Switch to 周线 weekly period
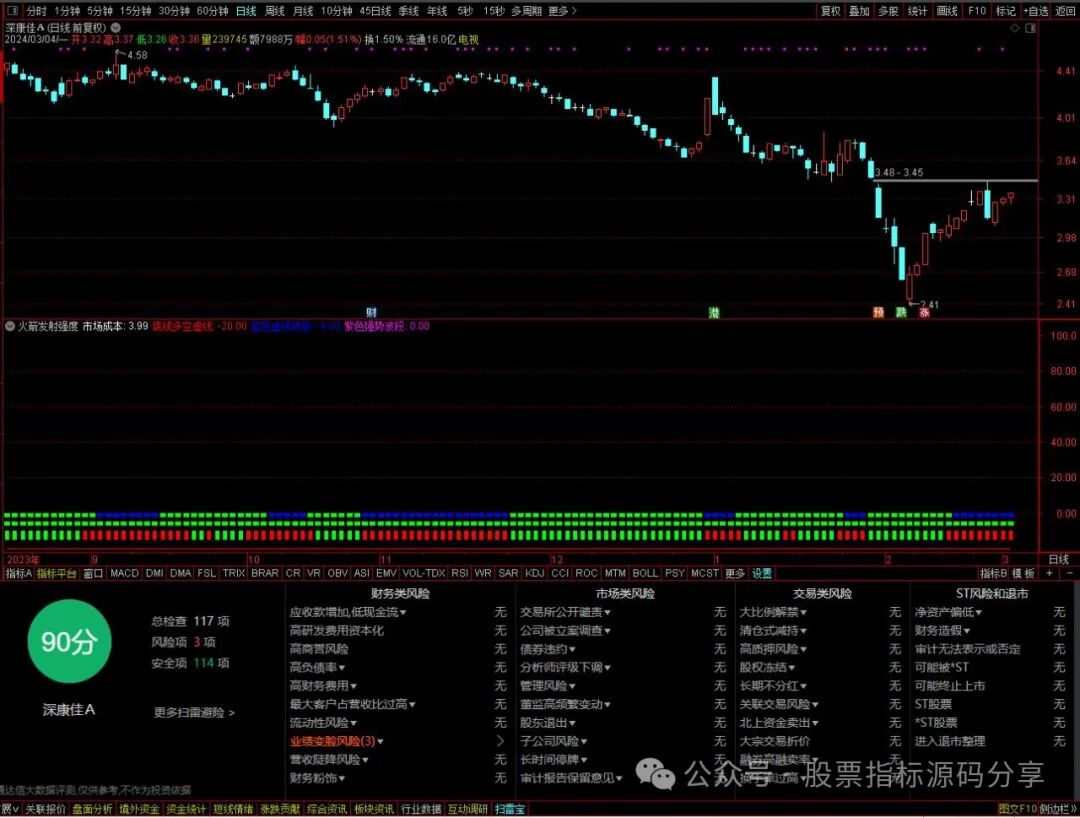 tap(275, 11)
